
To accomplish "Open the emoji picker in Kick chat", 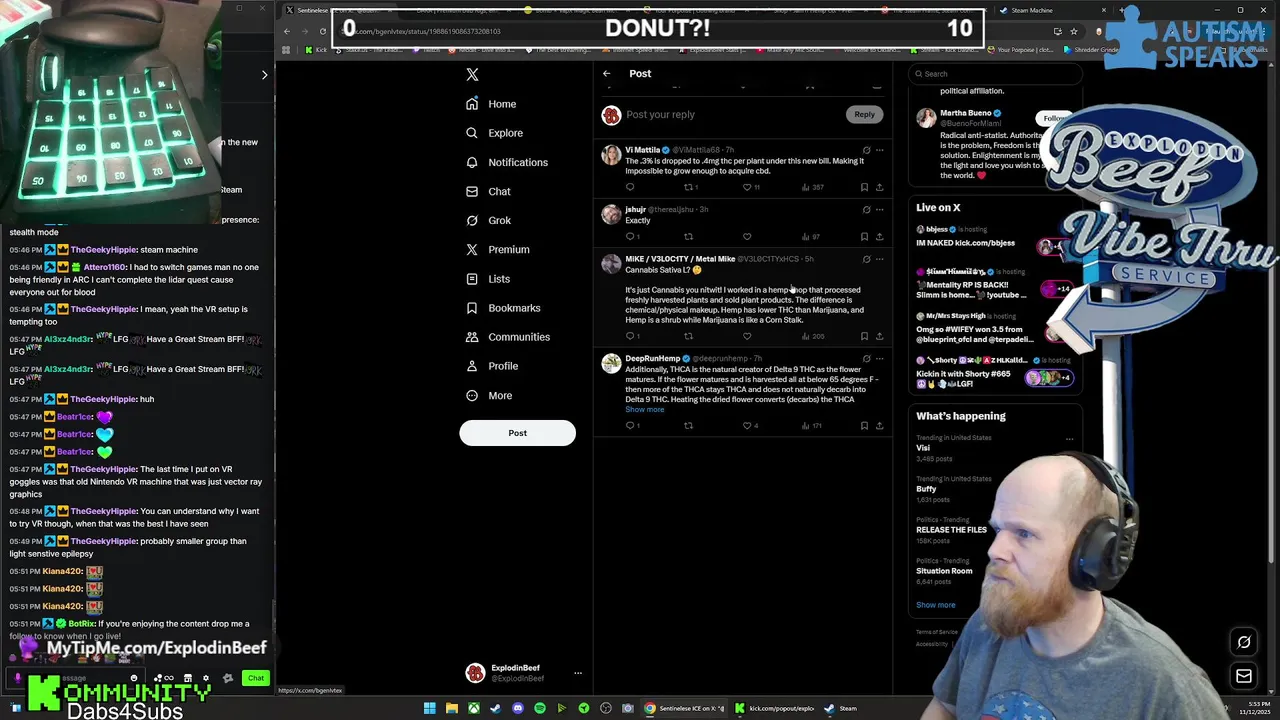I will pyautogui.click(x=134, y=678).
